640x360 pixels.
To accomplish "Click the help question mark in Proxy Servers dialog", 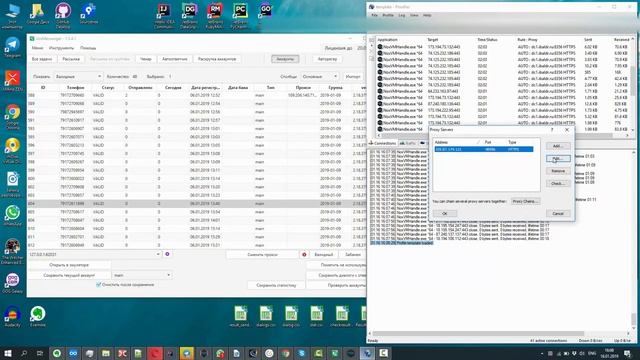I will [x=552, y=129].
